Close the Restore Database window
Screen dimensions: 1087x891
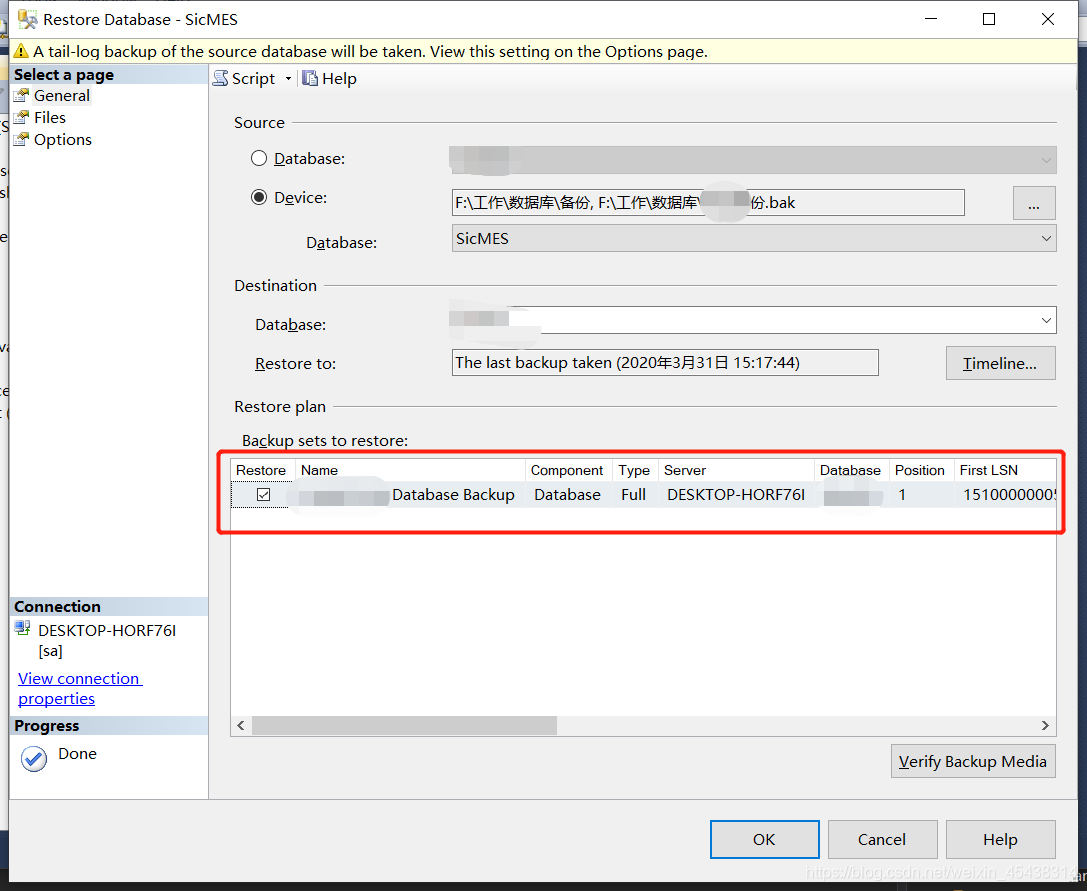pos(1047,19)
